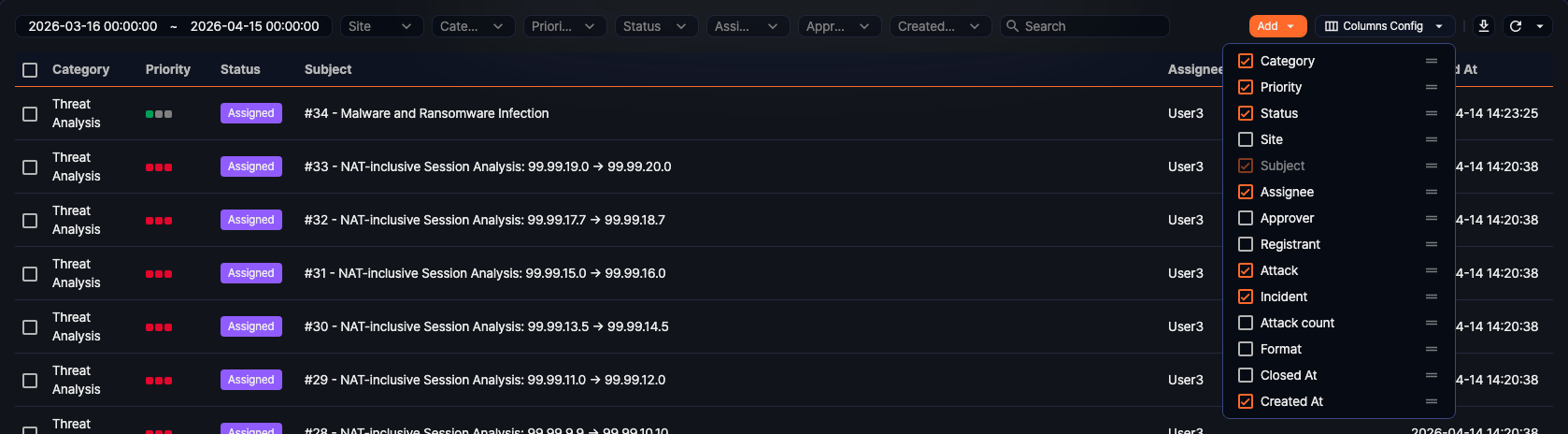Image resolution: width=1568 pixels, height=434 pixels.
Task: Pick Closed At in the columns menu
Action: pos(1288,375)
